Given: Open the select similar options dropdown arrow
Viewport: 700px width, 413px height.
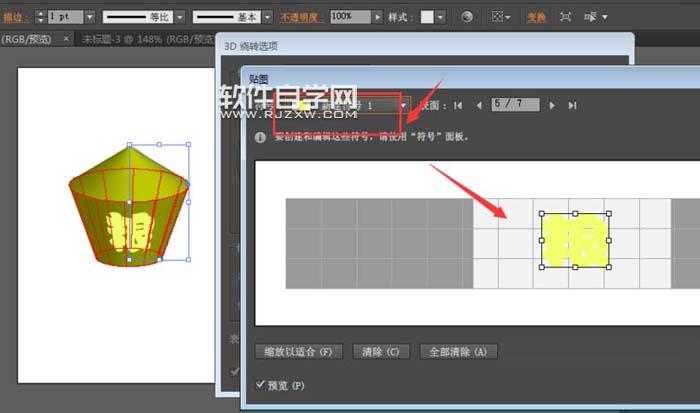Looking at the screenshot, I should [605, 17].
